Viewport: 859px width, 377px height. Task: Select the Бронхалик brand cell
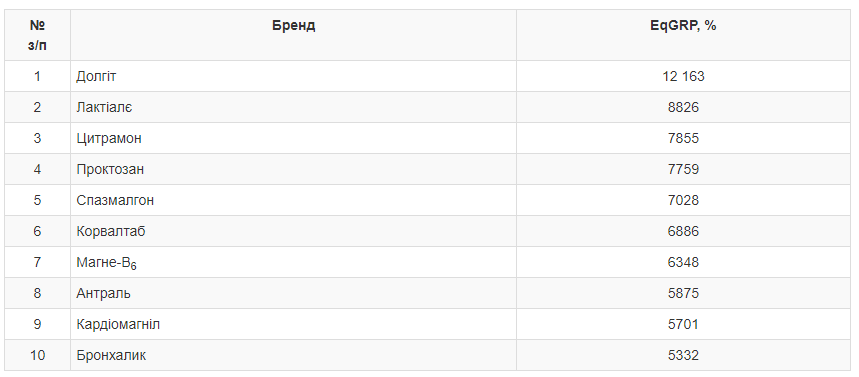(293, 356)
